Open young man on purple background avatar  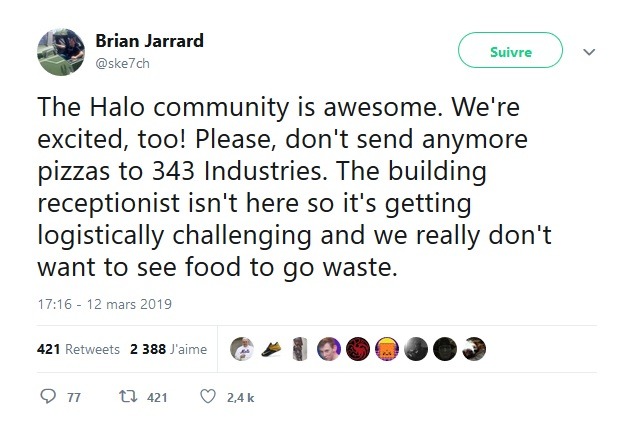329,349
